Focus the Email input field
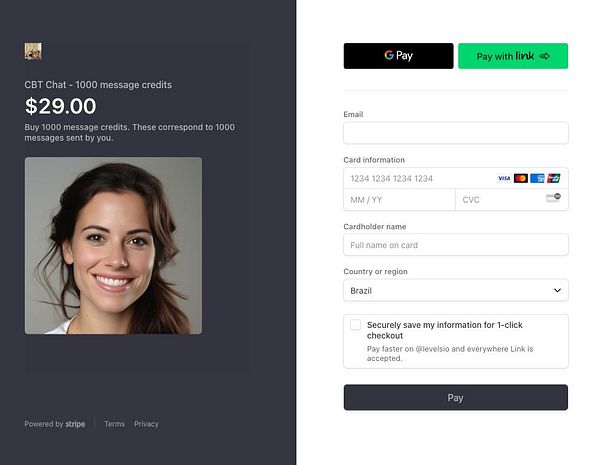This screenshot has height=465, width=600. (x=456, y=133)
